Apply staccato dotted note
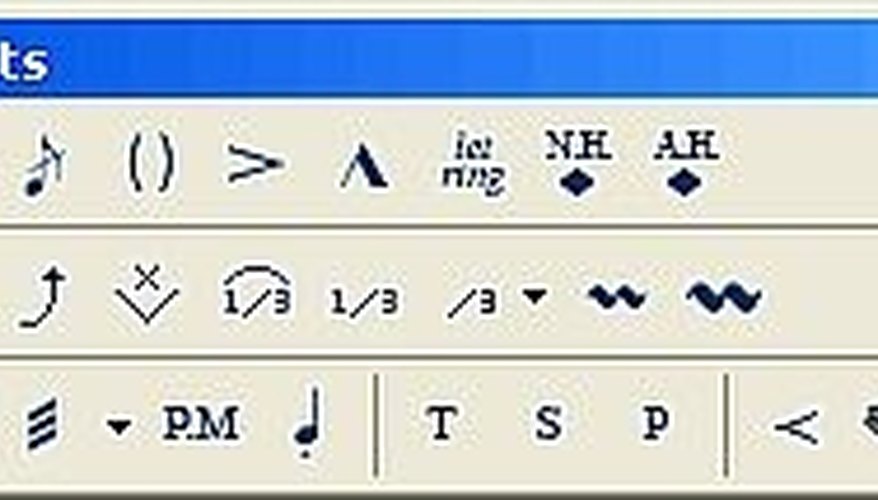 [x=308, y=423]
